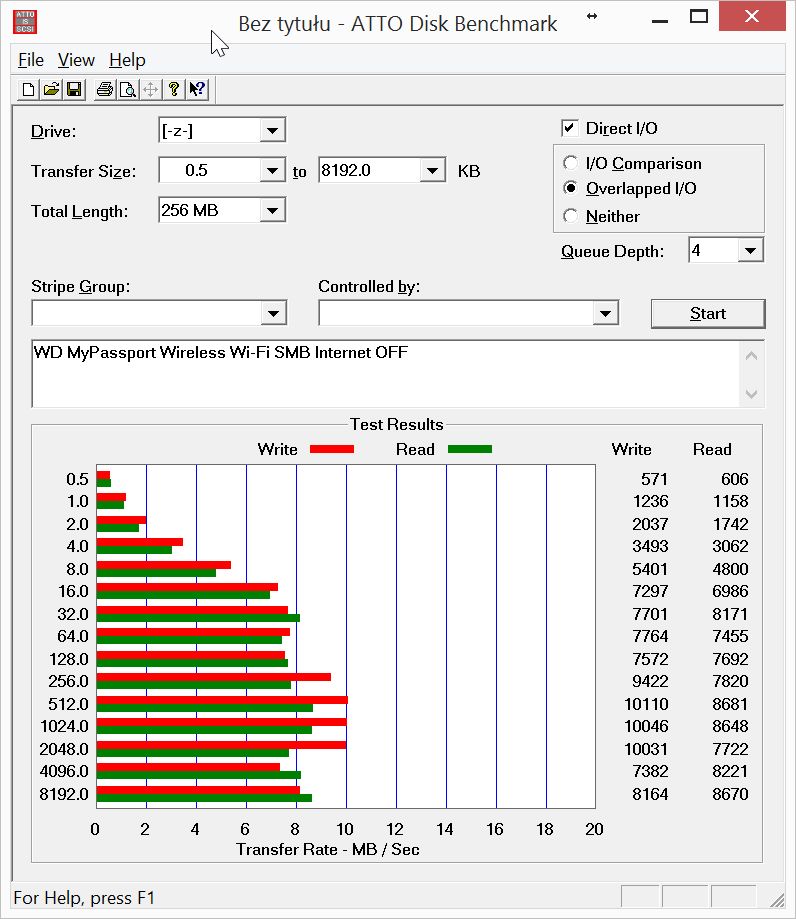The image size is (796, 919).
Task: Click the green read bar for 8192.0
Action: (x=204, y=798)
